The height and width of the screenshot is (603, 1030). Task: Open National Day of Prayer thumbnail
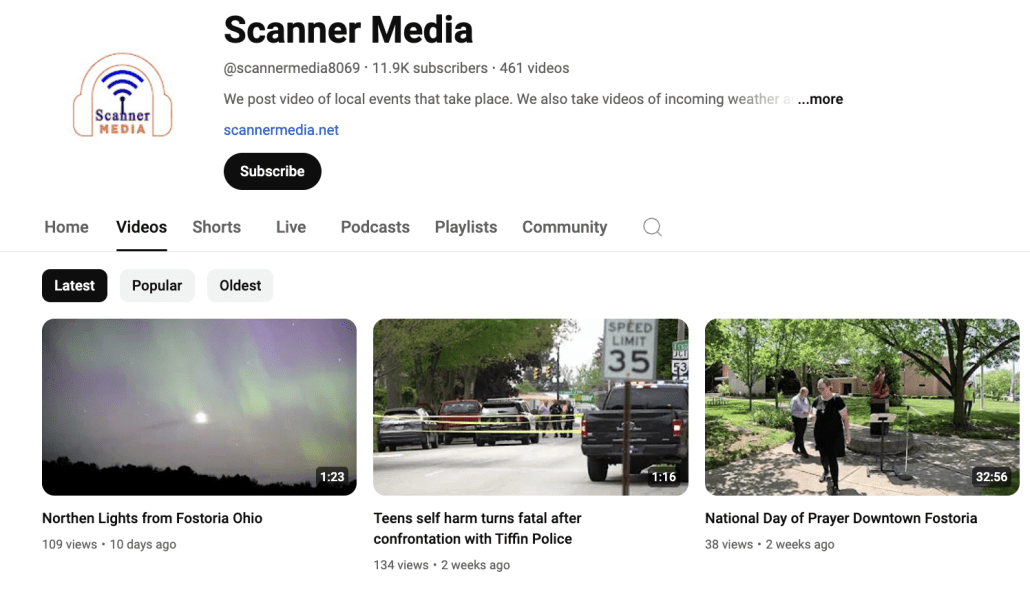coord(862,407)
